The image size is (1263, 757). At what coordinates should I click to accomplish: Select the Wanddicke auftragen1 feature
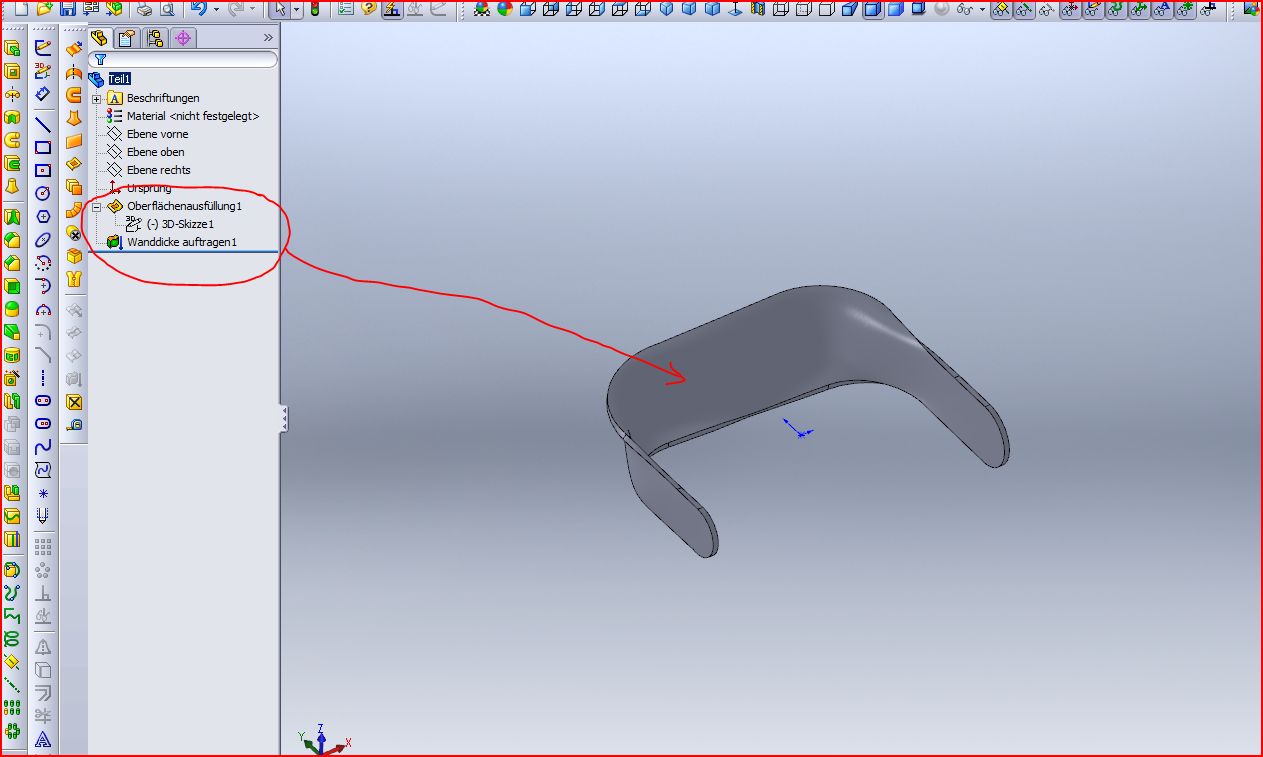pos(181,242)
